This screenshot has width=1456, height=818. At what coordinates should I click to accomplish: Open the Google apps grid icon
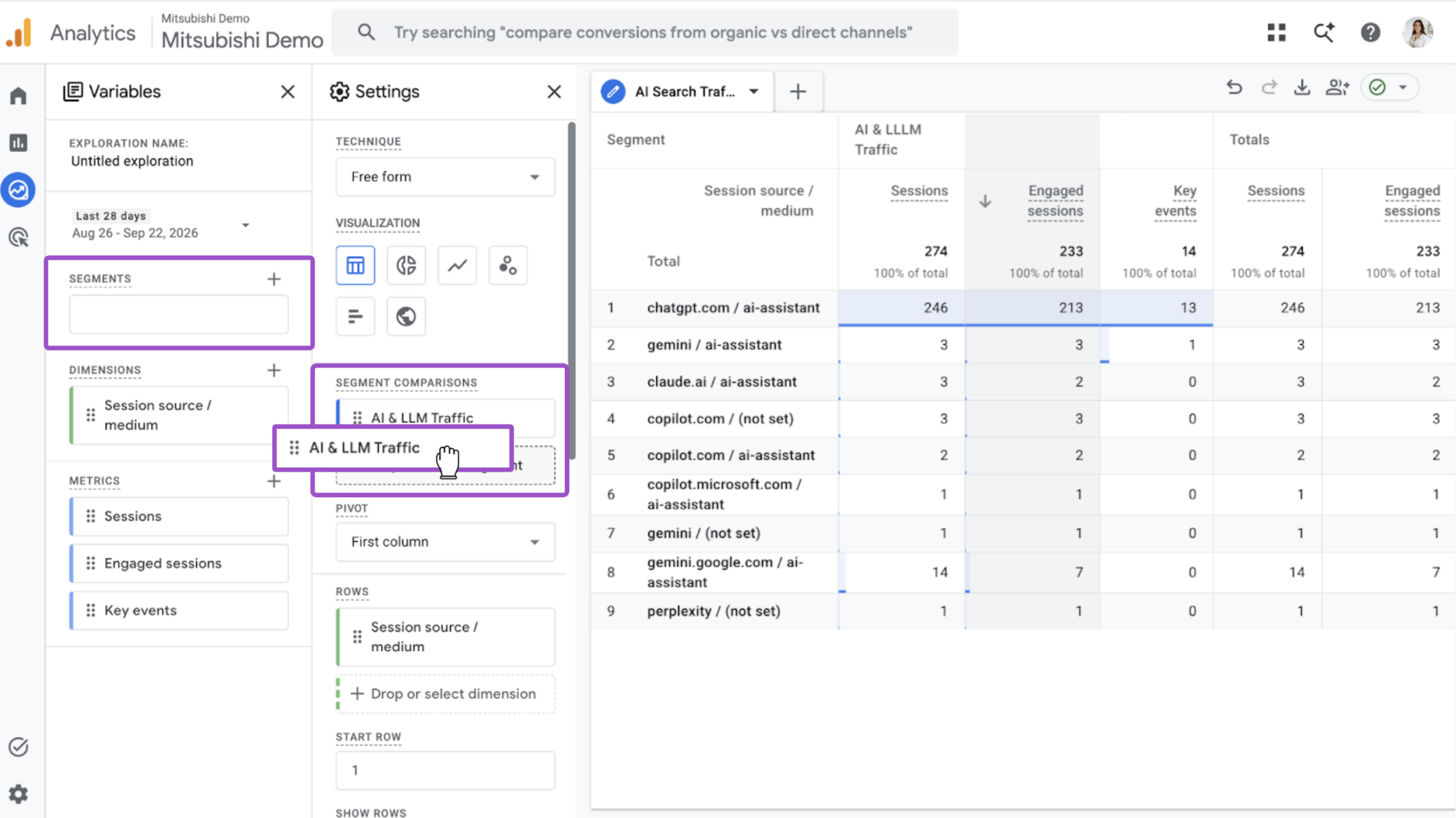tap(1276, 32)
